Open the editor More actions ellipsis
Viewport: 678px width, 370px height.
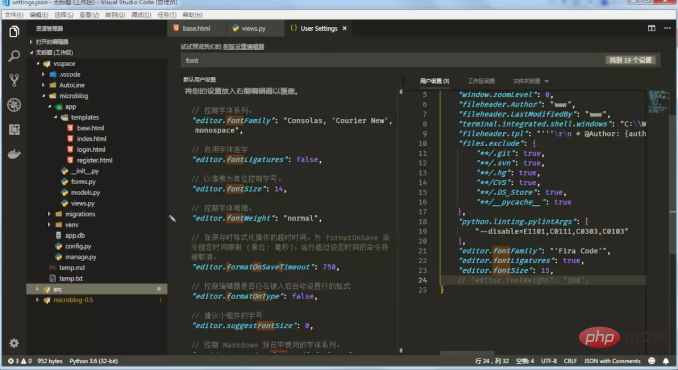[x=667, y=28]
